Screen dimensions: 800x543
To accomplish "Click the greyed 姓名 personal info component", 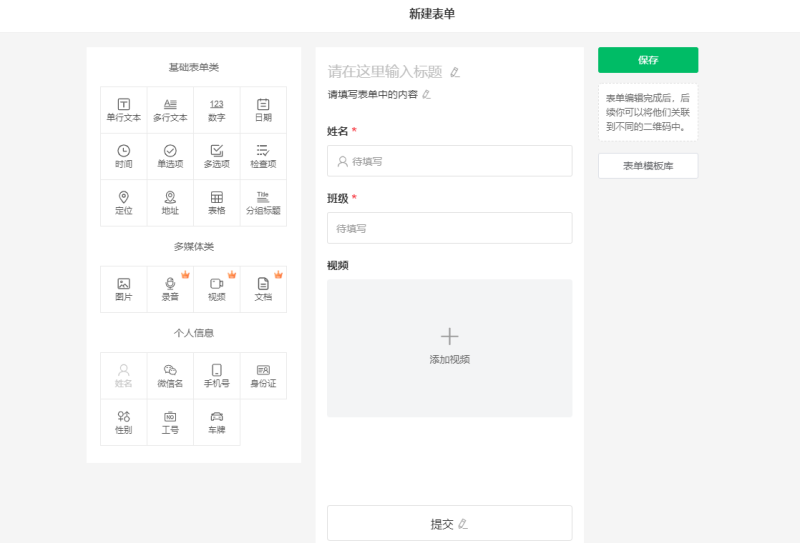I will point(123,376).
